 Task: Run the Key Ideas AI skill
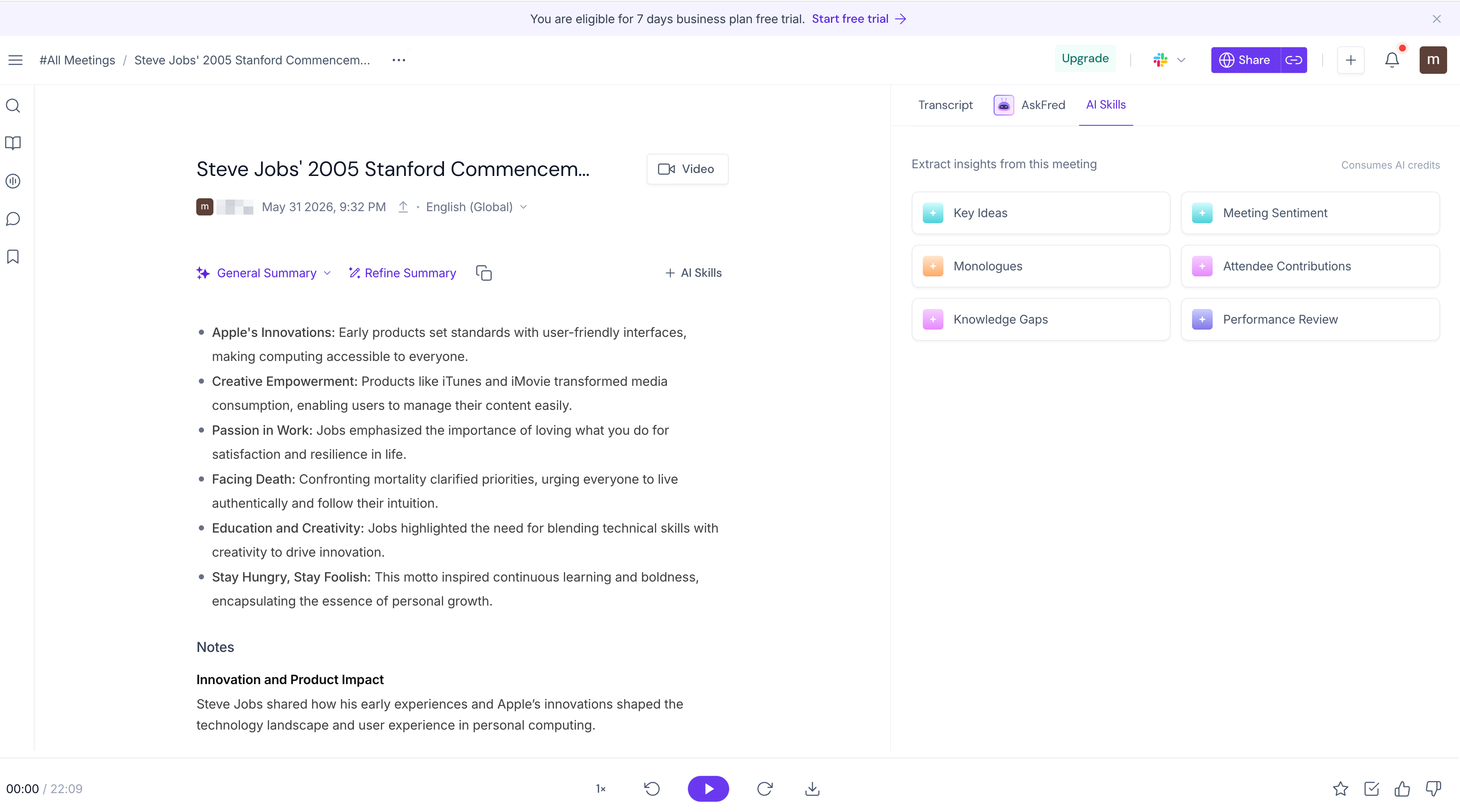click(x=1040, y=213)
